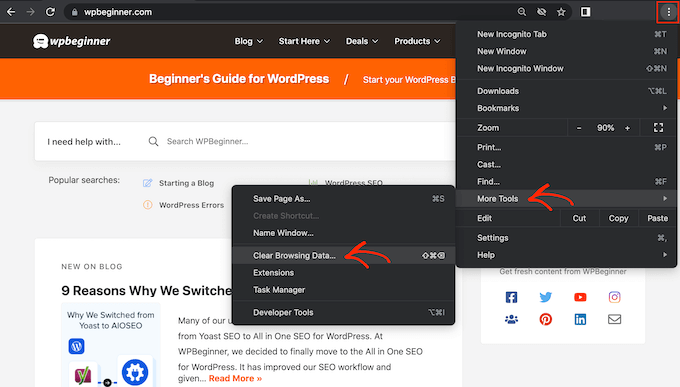Click the WPBeginner logo
The width and height of the screenshot is (680, 387).
(x=72, y=41)
